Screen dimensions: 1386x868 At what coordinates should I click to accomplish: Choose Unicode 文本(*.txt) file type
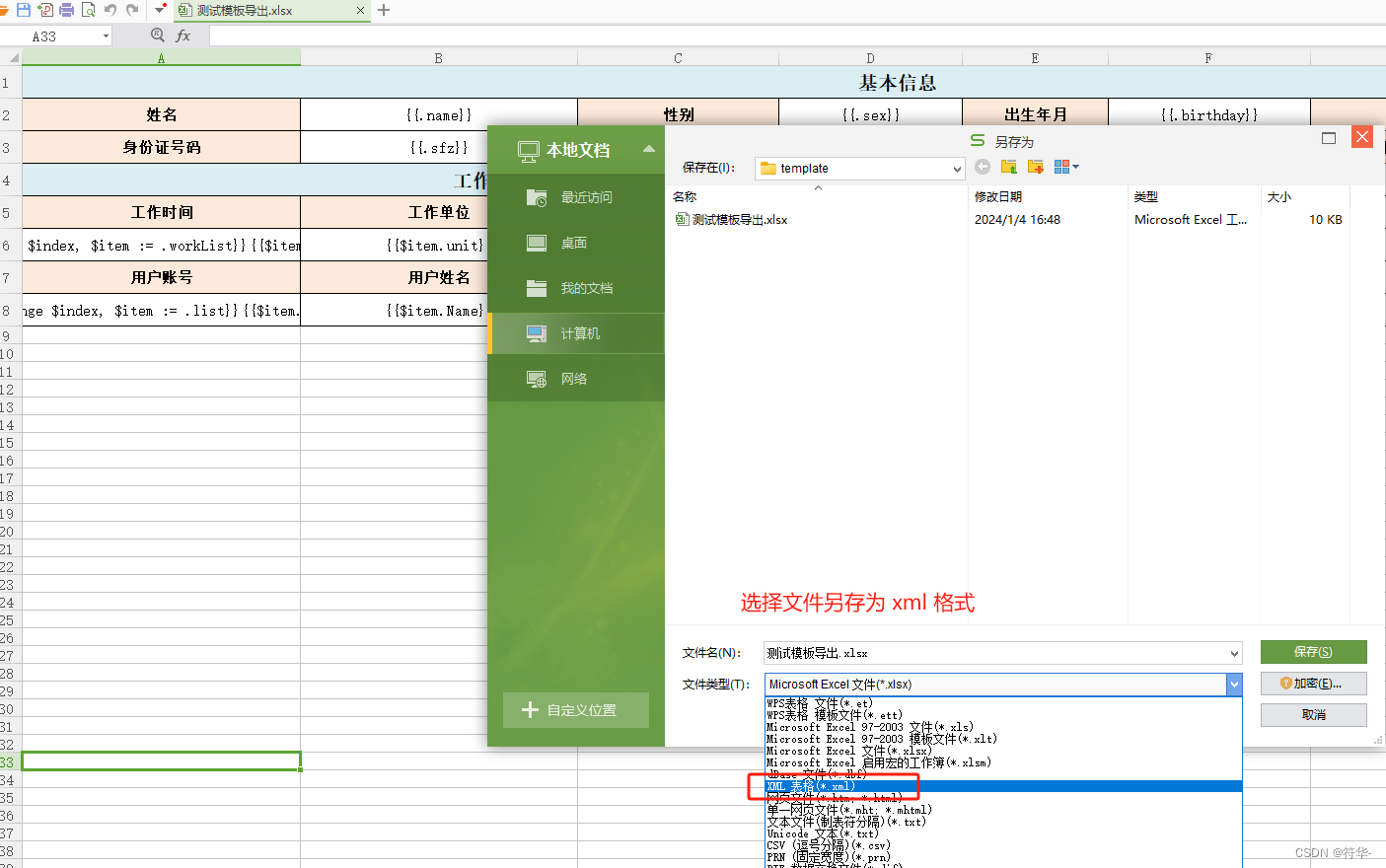pyautogui.click(x=1003, y=833)
